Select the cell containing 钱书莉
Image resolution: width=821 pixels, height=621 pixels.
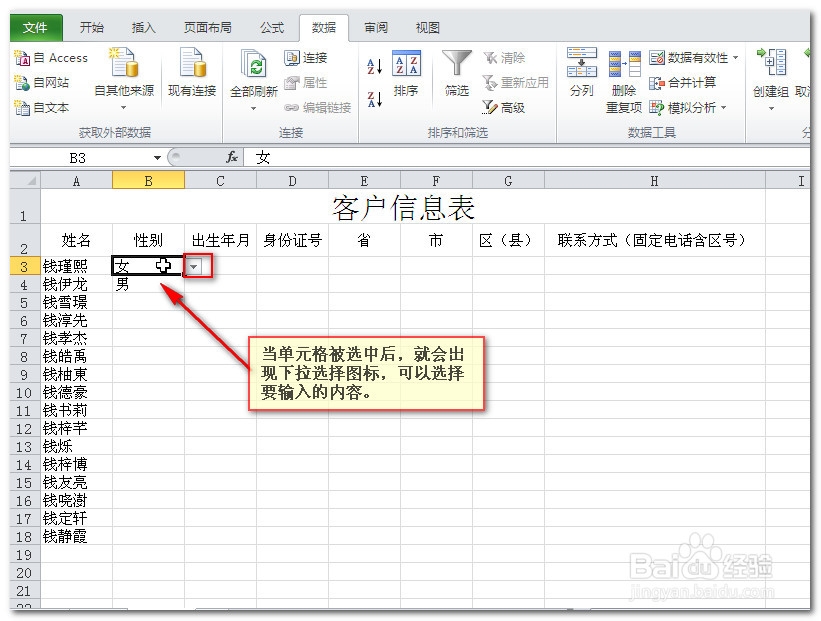click(76, 411)
